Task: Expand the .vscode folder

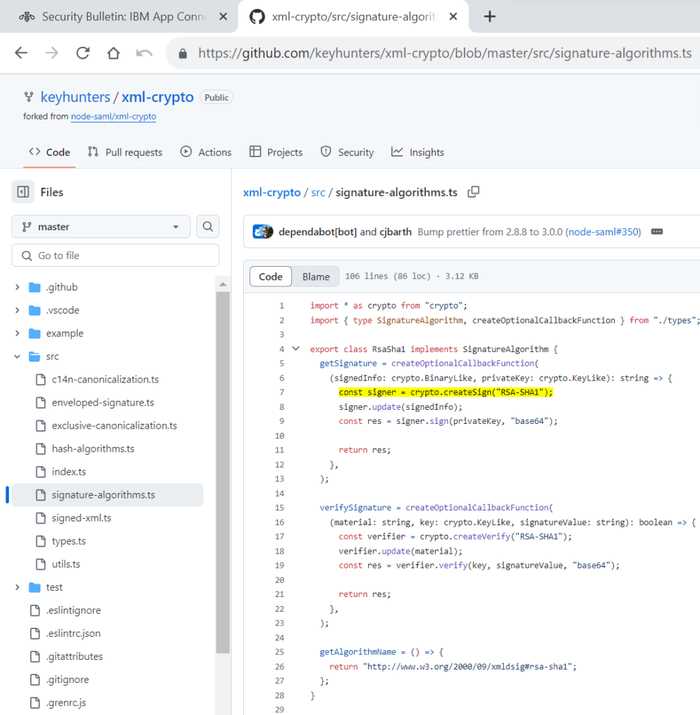Action: coord(17,310)
